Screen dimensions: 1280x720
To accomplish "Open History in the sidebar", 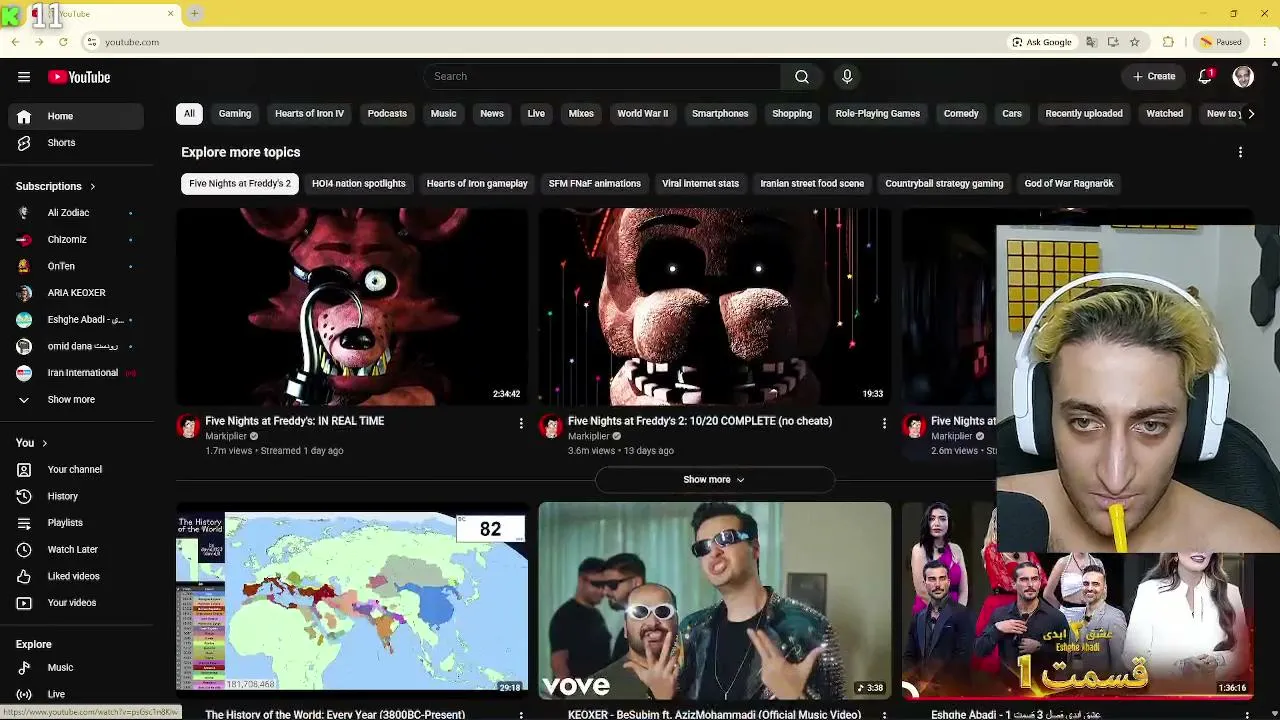I will (x=75, y=496).
